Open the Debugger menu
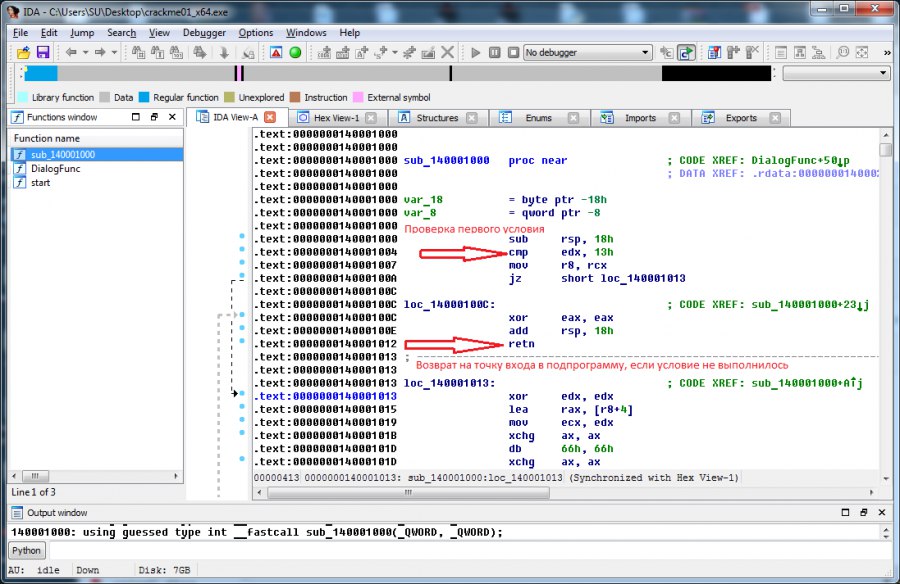This screenshot has height=584, width=900. [x=204, y=33]
